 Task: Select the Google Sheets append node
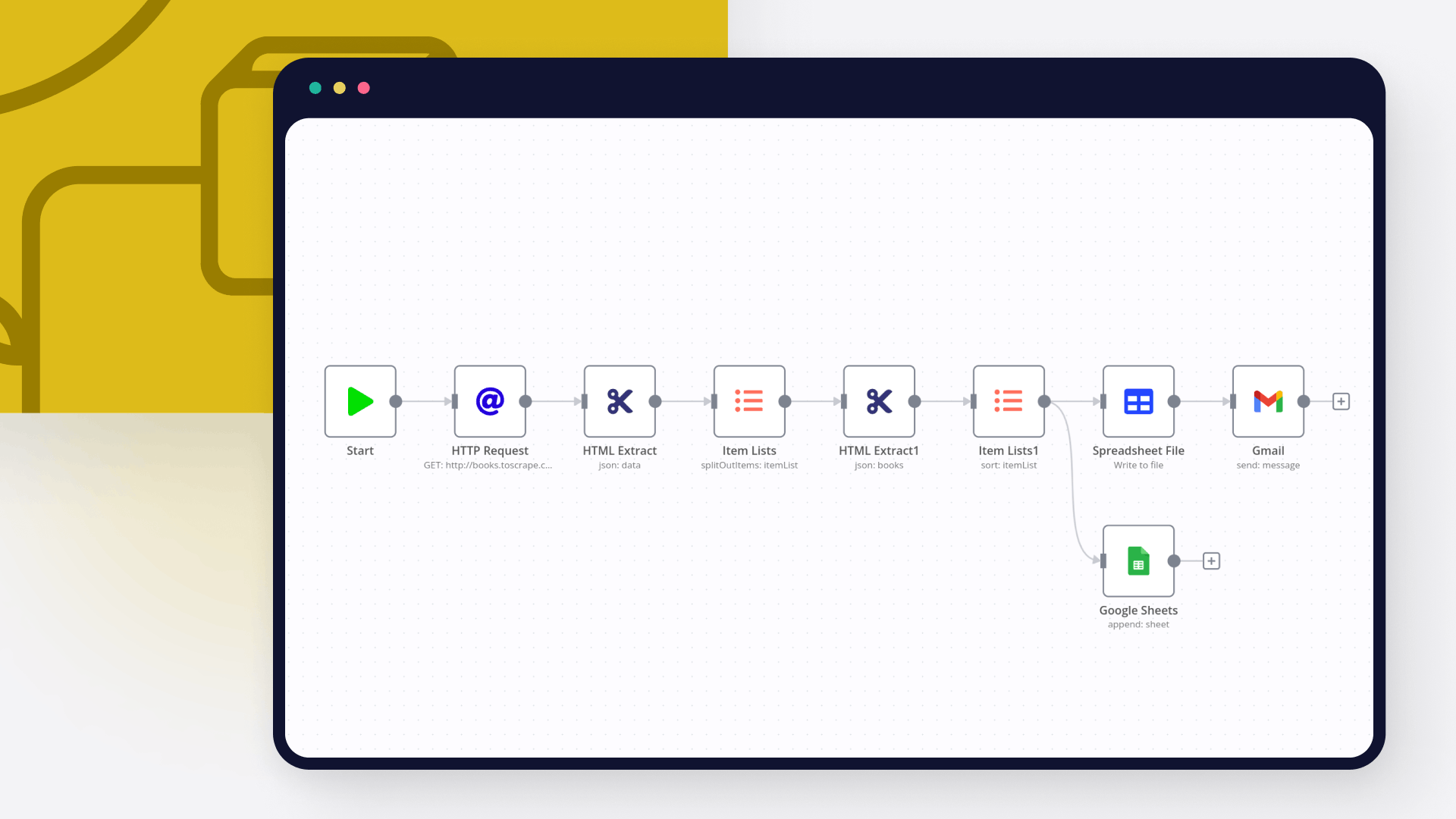click(x=1138, y=561)
